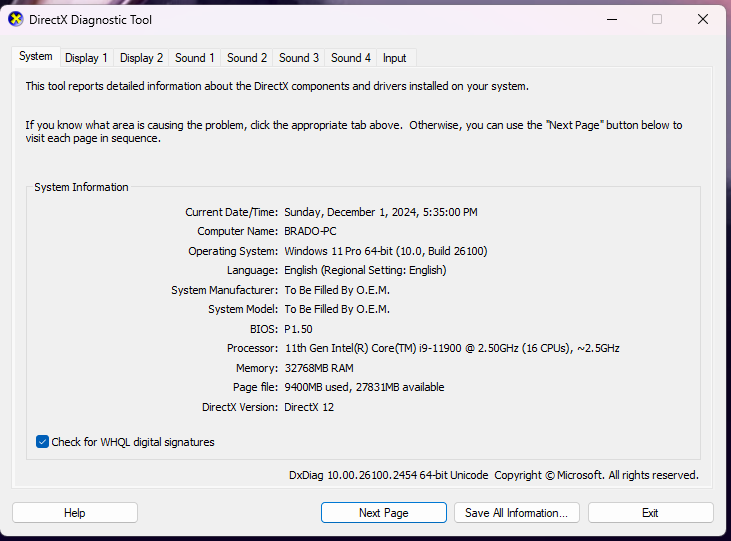
Task: Click the Page file label
Action: click(255, 387)
